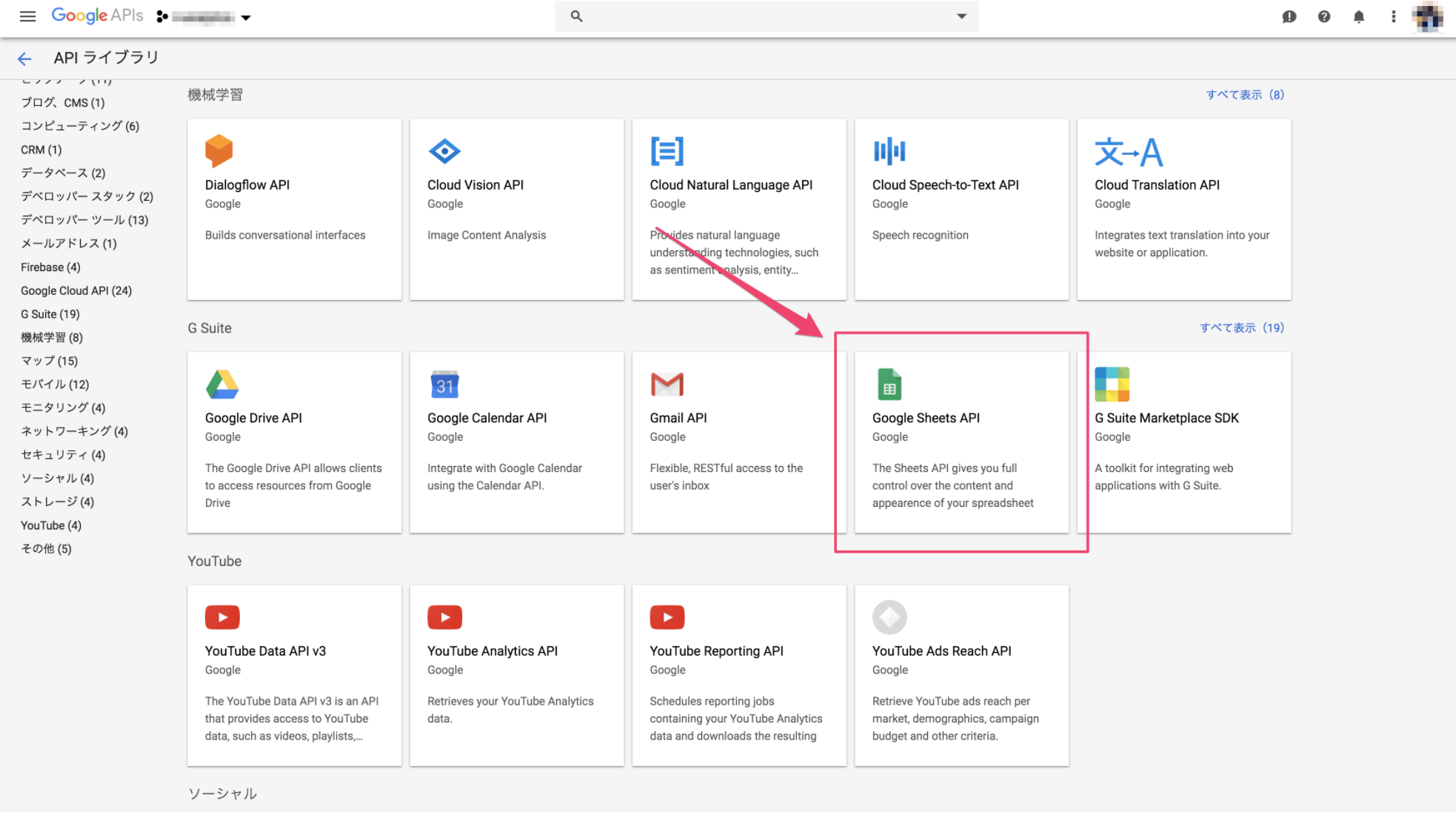Click the YouTube Data API v3 play icon

(x=222, y=617)
